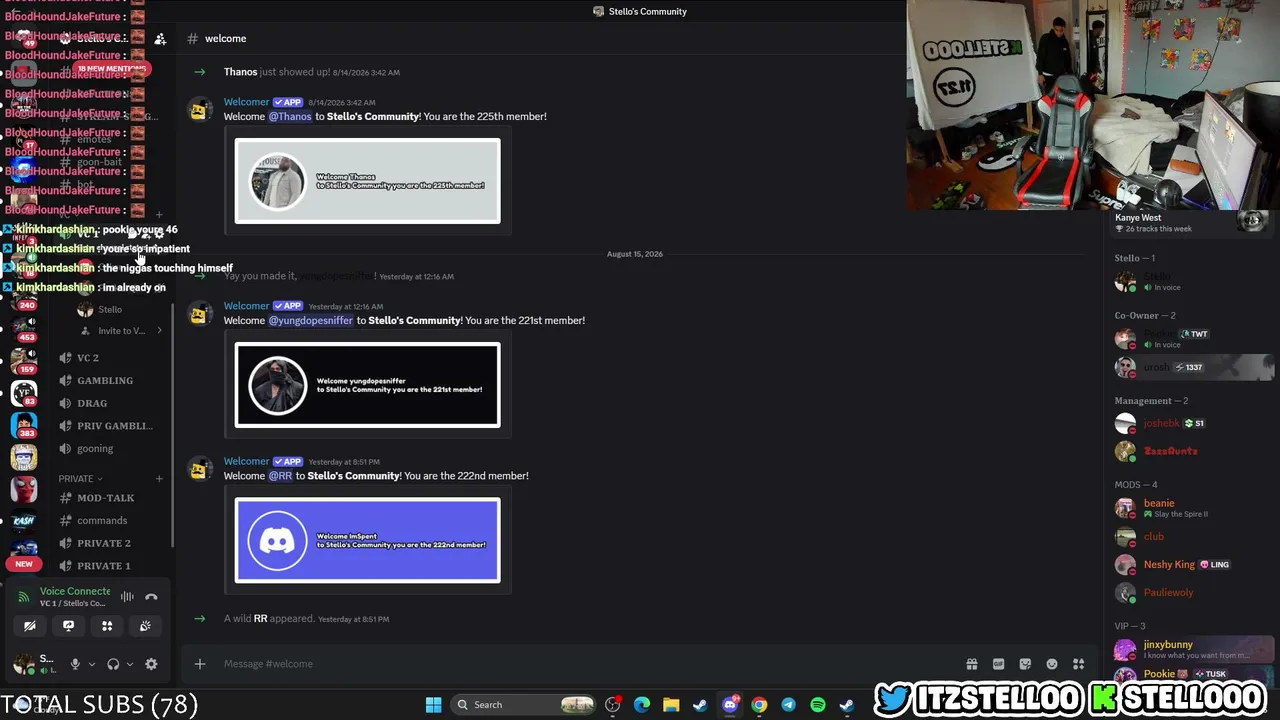Type in the Message #welcome box
This screenshot has height=720, width=1280.
[x=580, y=664]
